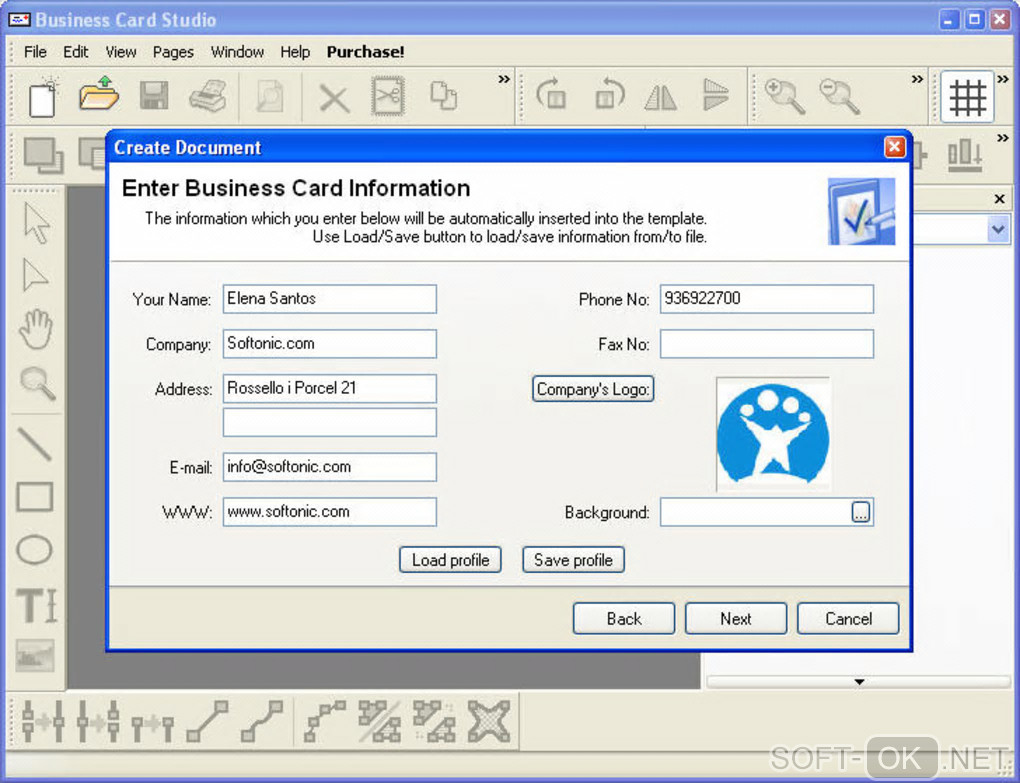Click the Copy icon in toolbar
Screen dimensions: 1020x783
(x=444, y=96)
